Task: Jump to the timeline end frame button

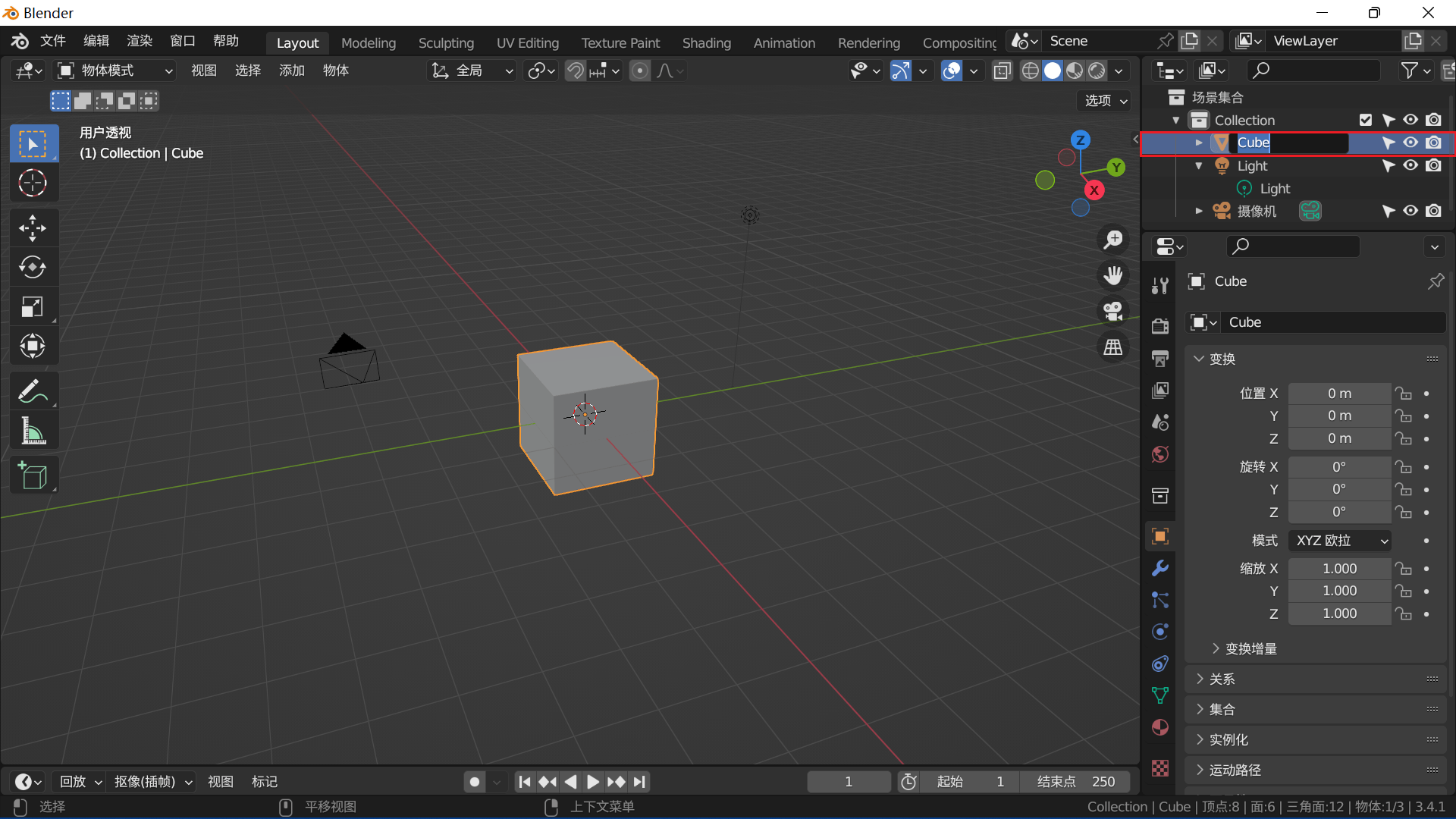Action: coord(640,782)
